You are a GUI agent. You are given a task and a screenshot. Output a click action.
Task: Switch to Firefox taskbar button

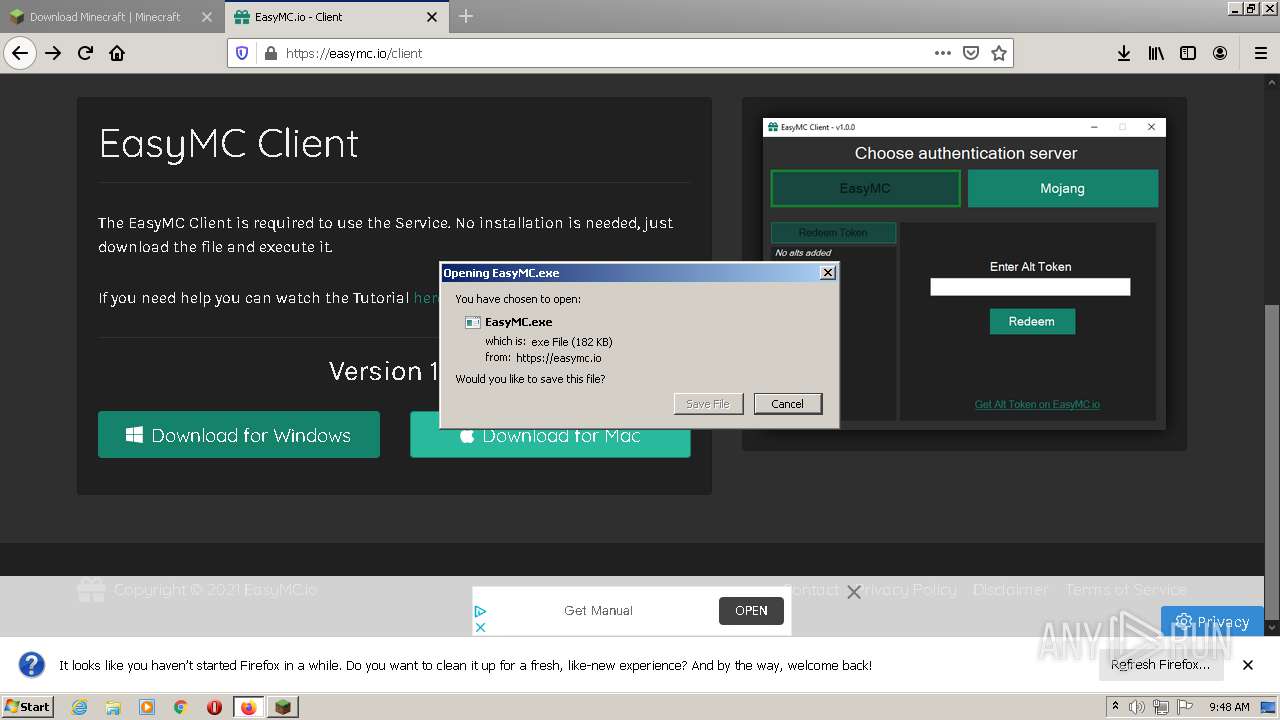point(249,707)
